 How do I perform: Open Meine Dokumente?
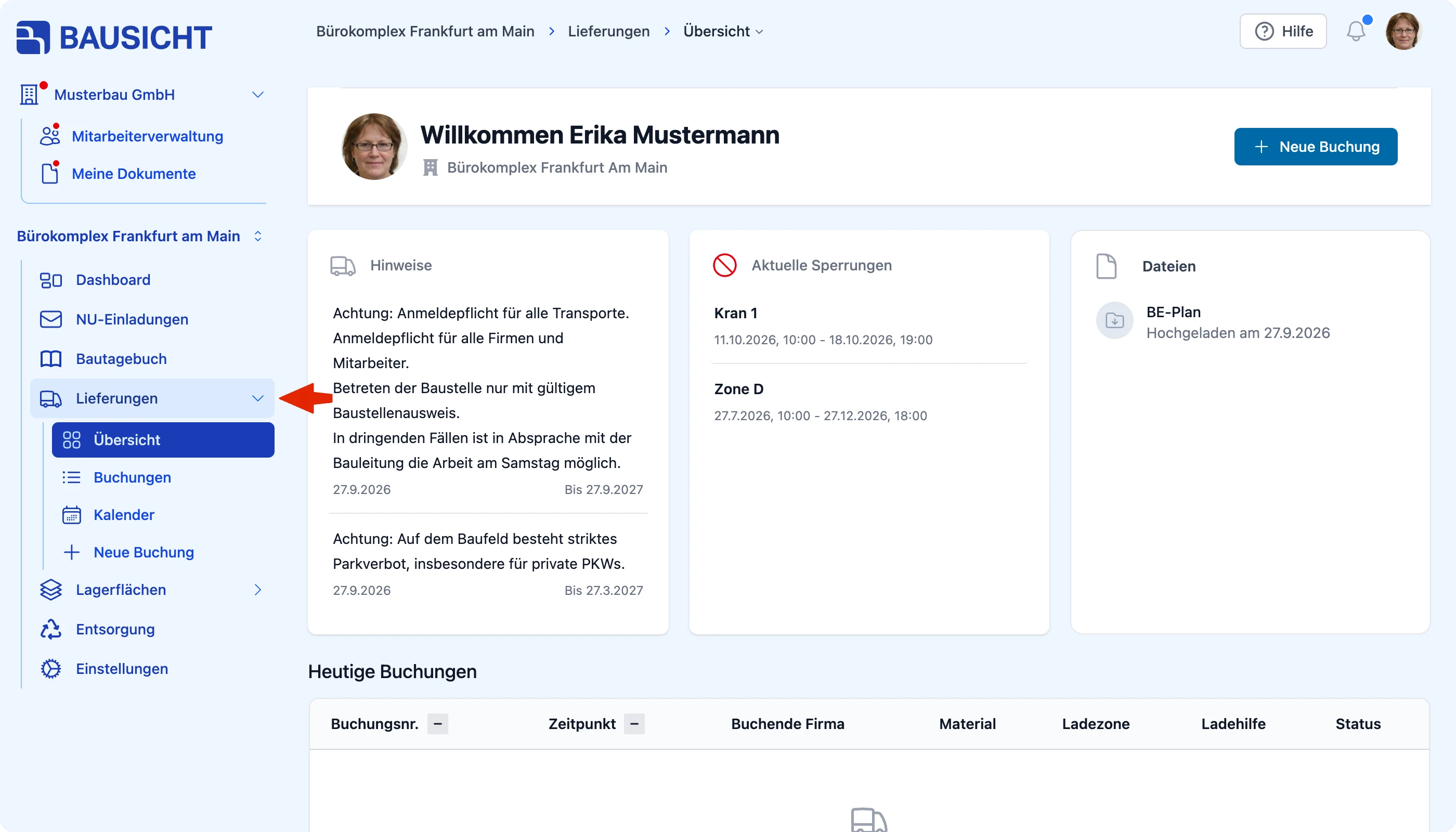(x=134, y=173)
